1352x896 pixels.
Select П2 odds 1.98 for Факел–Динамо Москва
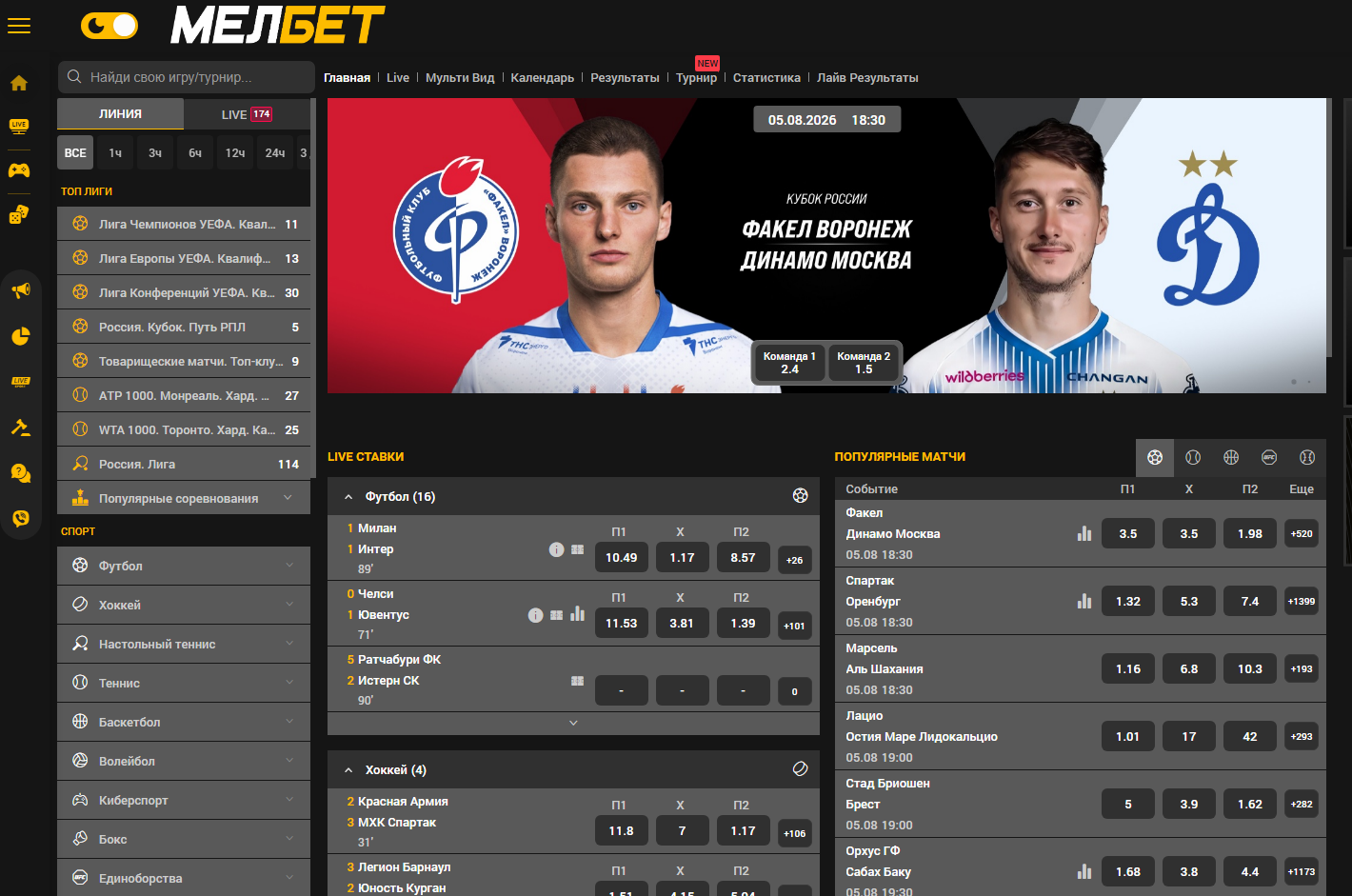(x=1250, y=534)
